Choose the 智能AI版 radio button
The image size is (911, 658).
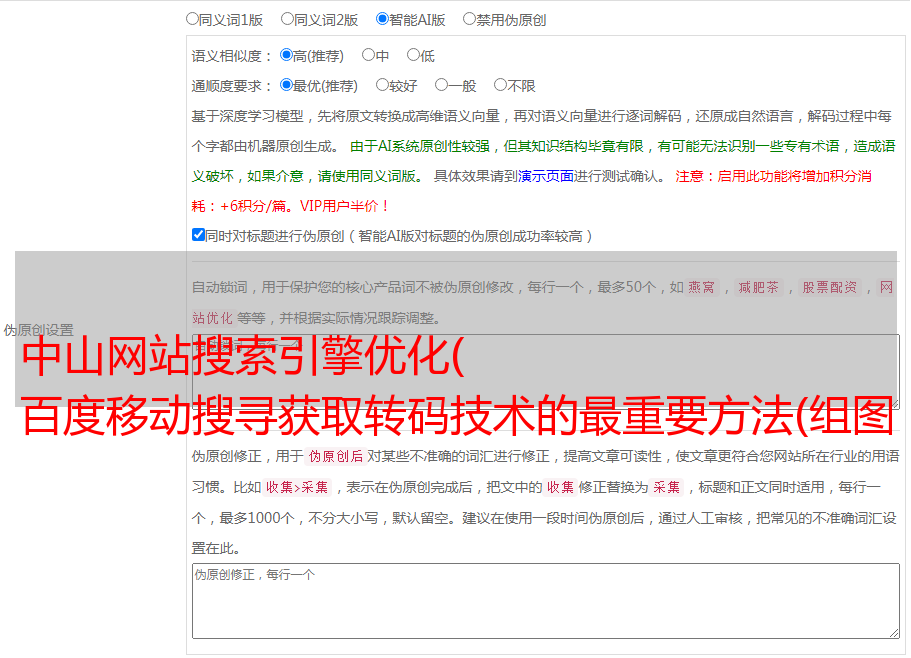382,18
